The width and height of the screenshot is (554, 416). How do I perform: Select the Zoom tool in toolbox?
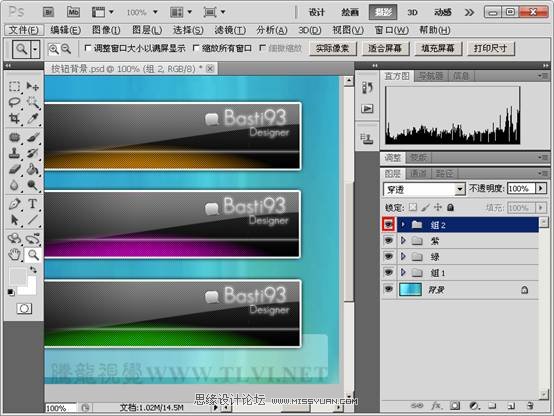[x=33, y=254]
